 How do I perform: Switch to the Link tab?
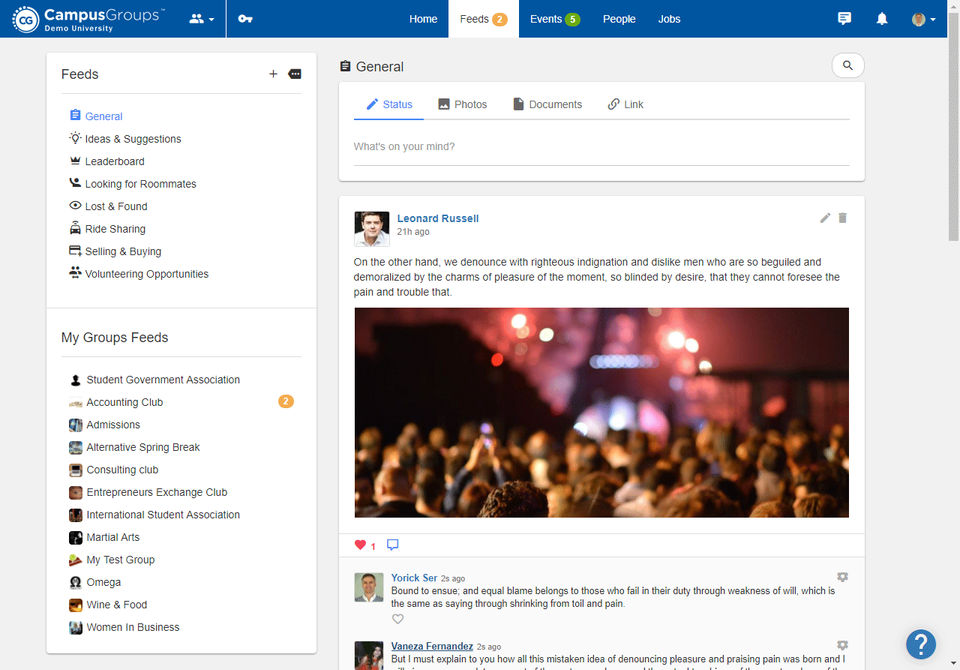[625, 104]
